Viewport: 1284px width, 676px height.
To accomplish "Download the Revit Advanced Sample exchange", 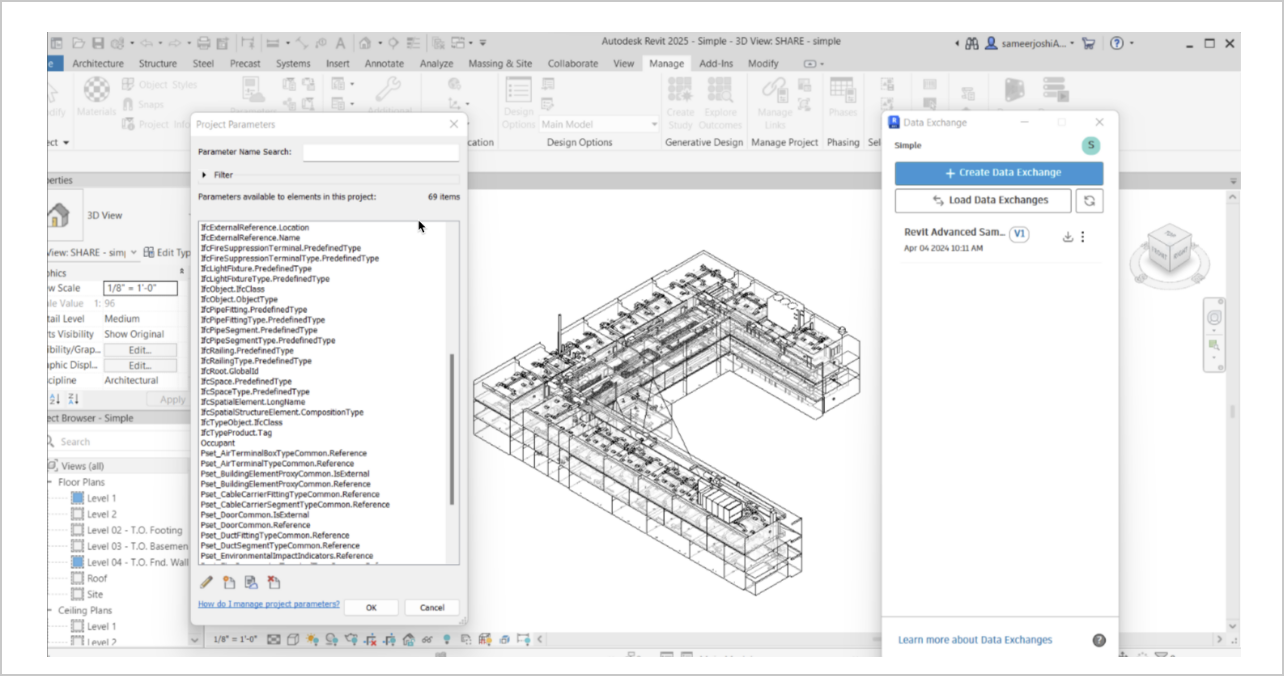I will tap(1067, 237).
